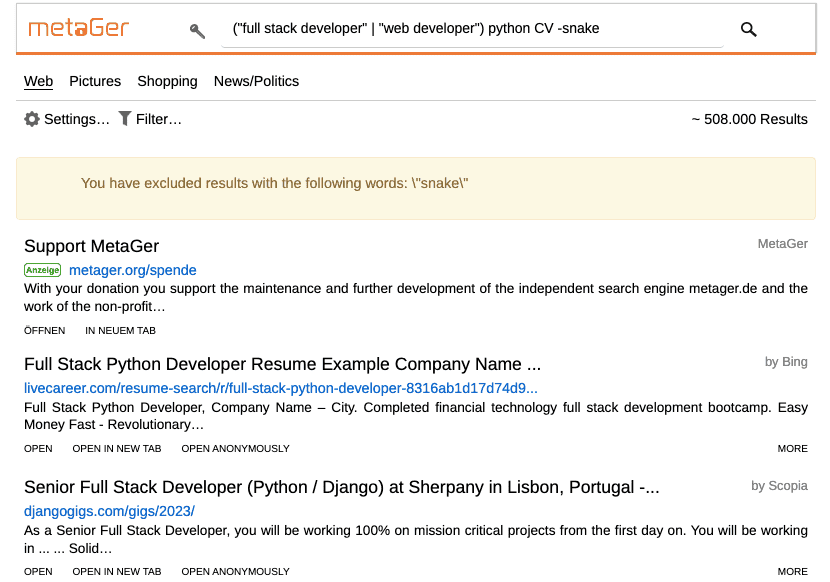Click the magnifying glass search button
Image resolution: width=830 pixels, height=582 pixels.
[748, 29]
